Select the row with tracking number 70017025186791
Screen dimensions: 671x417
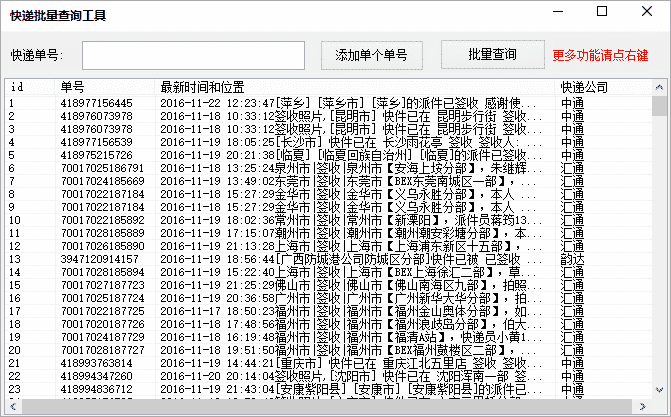coord(101,168)
